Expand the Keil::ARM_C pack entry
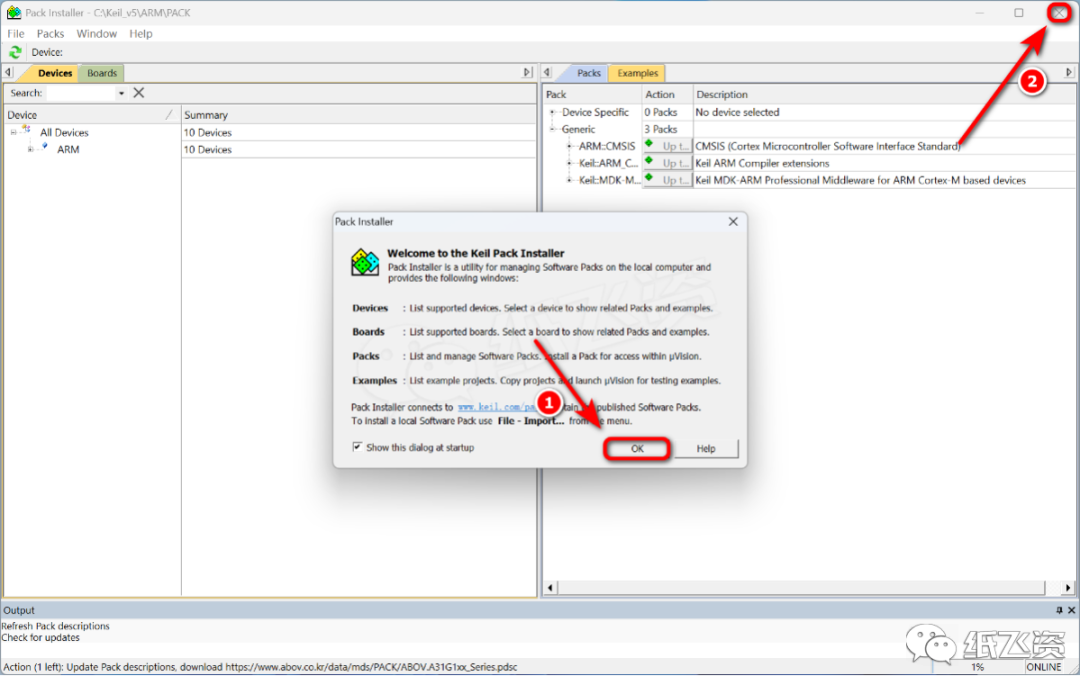Screen dimensions: 1080x676 click(569, 163)
